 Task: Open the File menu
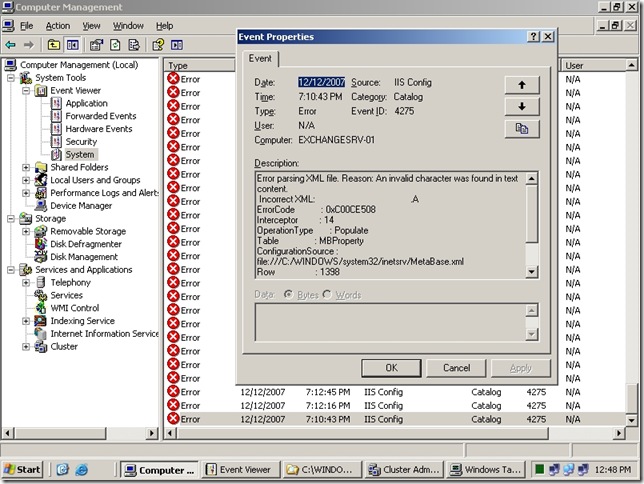(27, 26)
